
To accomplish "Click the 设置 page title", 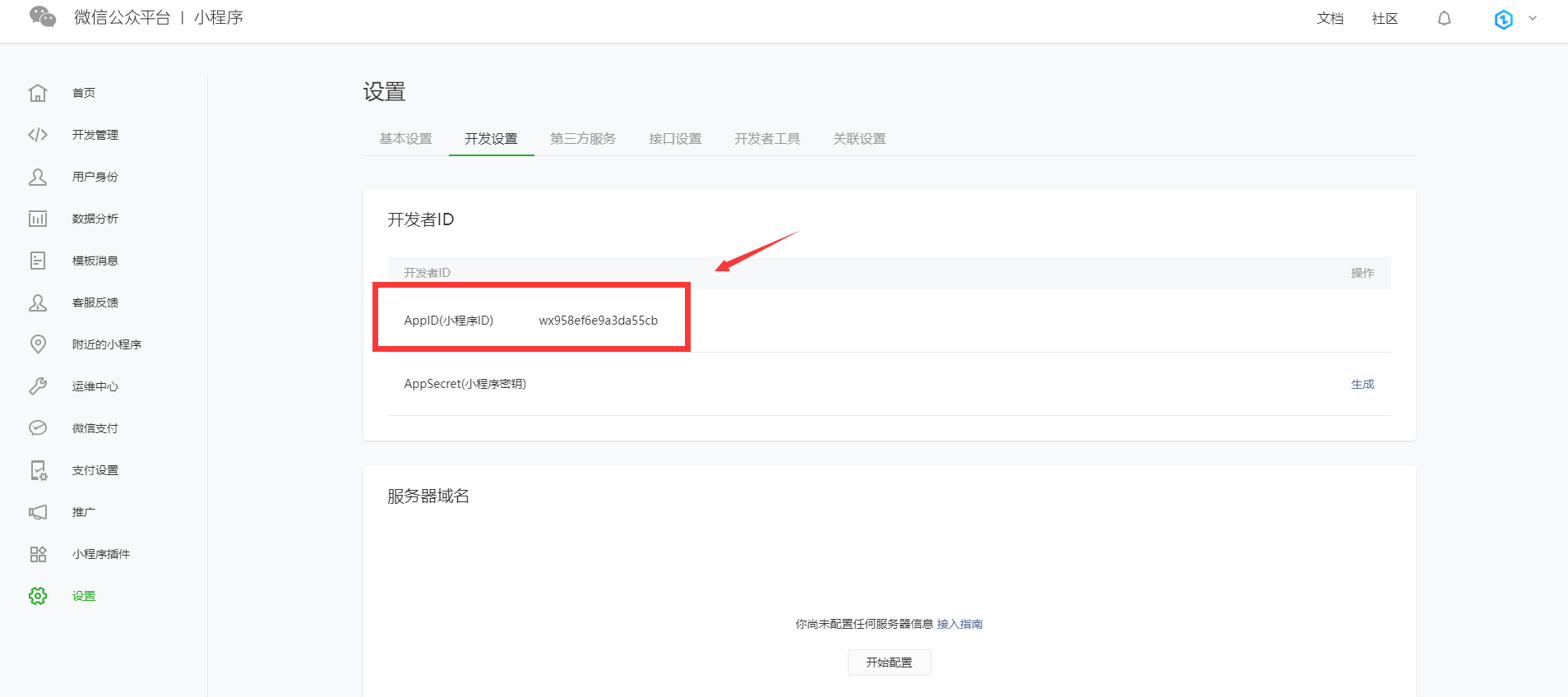I will 385,91.
